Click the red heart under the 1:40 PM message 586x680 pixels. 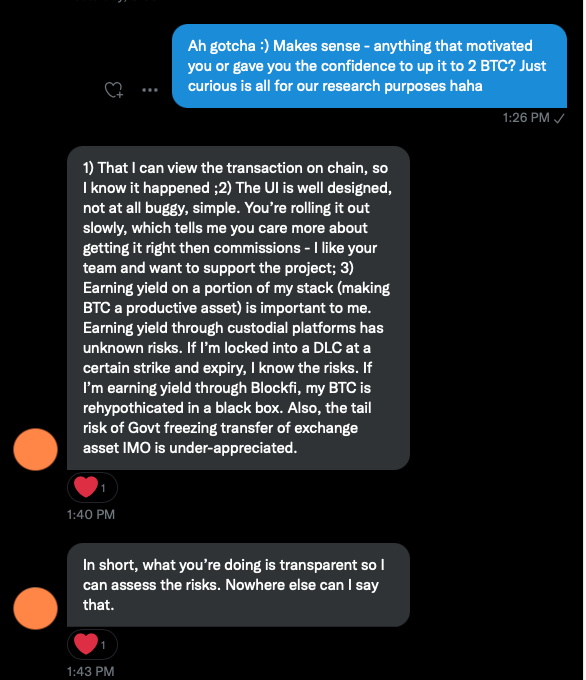tap(86, 487)
